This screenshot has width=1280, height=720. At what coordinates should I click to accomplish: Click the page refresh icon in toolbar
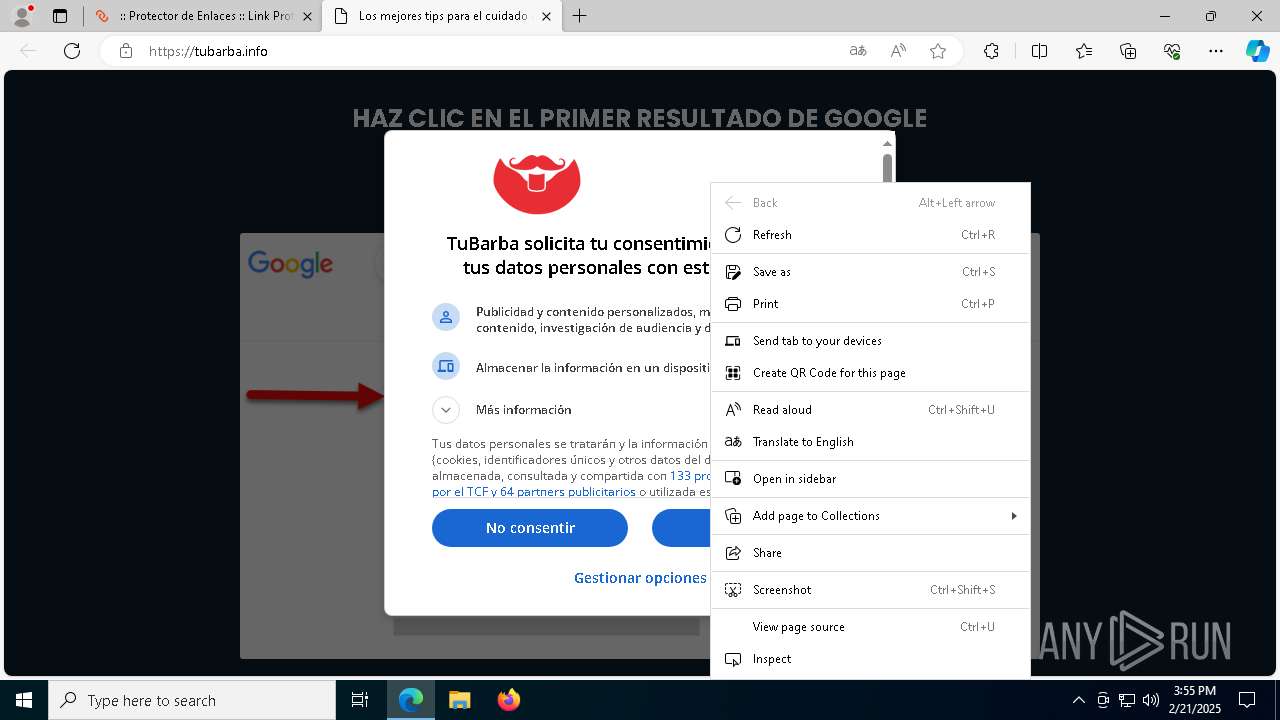point(72,51)
